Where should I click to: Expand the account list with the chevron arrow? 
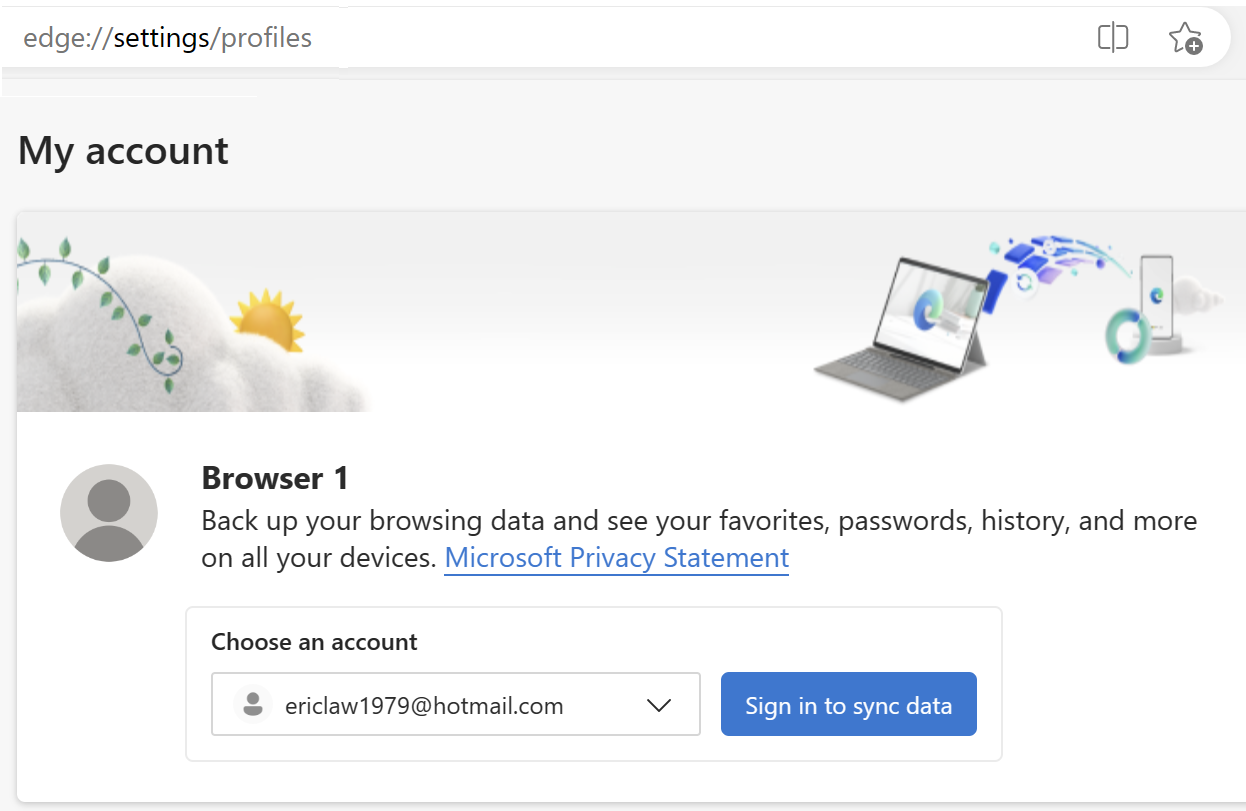click(658, 705)
